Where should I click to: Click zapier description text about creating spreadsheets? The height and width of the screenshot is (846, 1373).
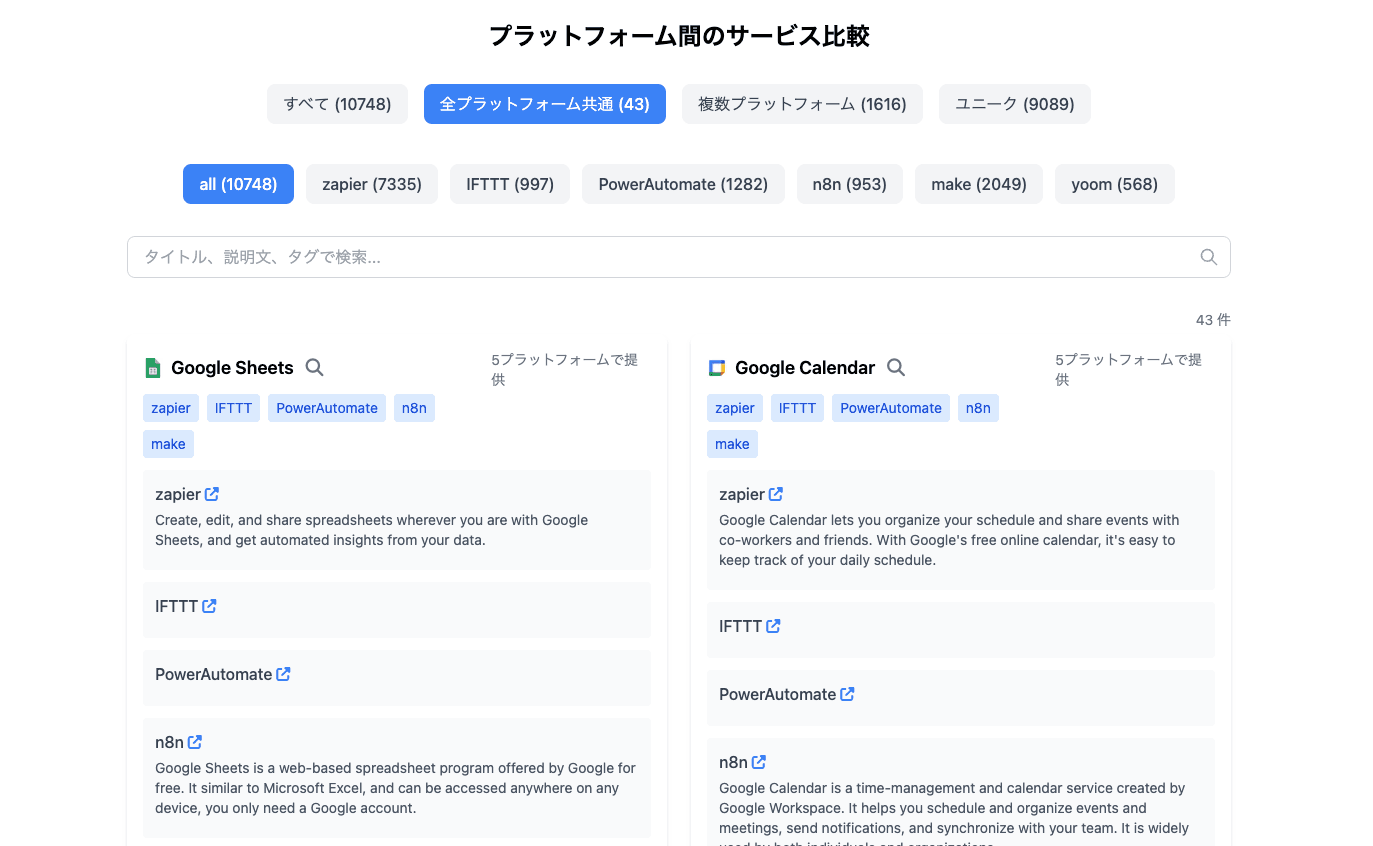372,530
